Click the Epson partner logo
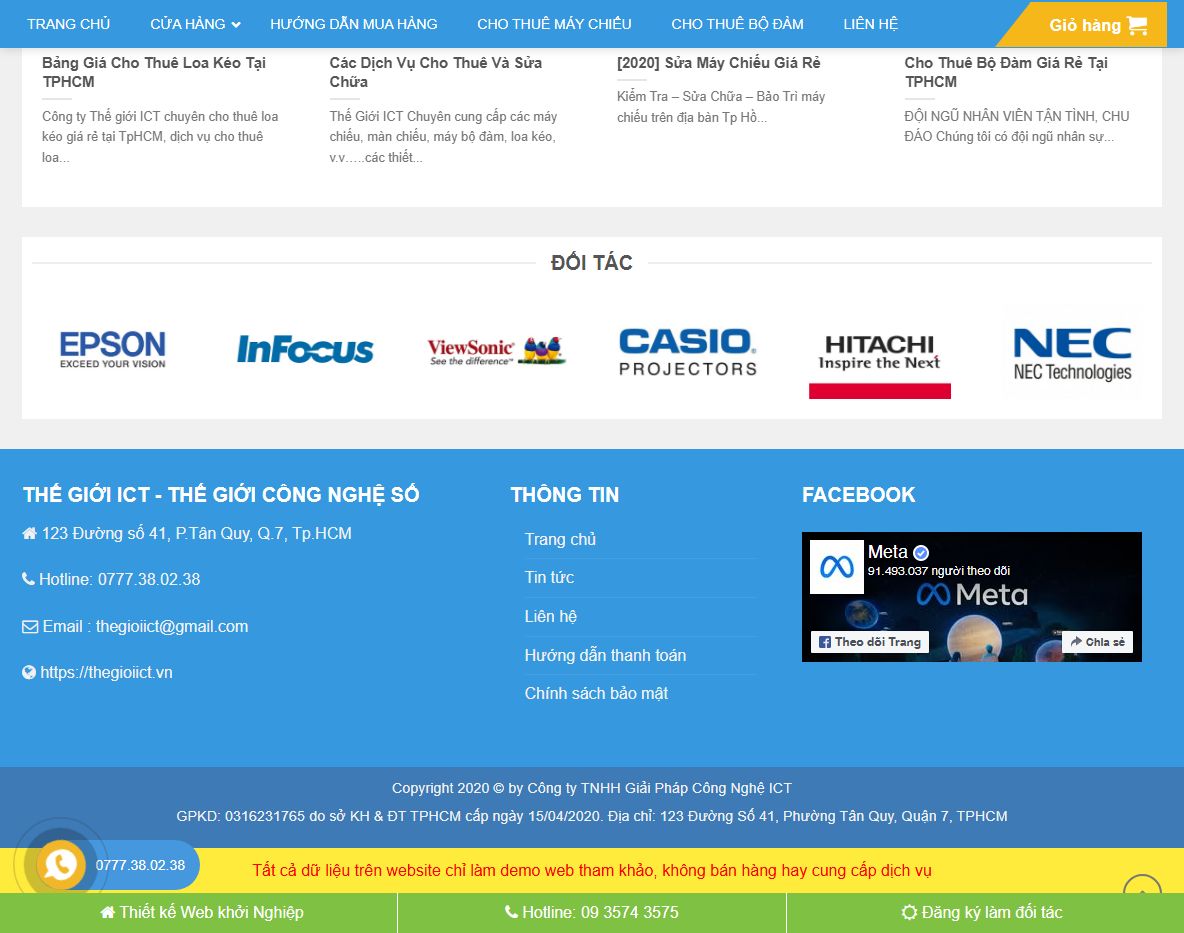Viewport: 1184px width, 933px height. tap(113, 349)
